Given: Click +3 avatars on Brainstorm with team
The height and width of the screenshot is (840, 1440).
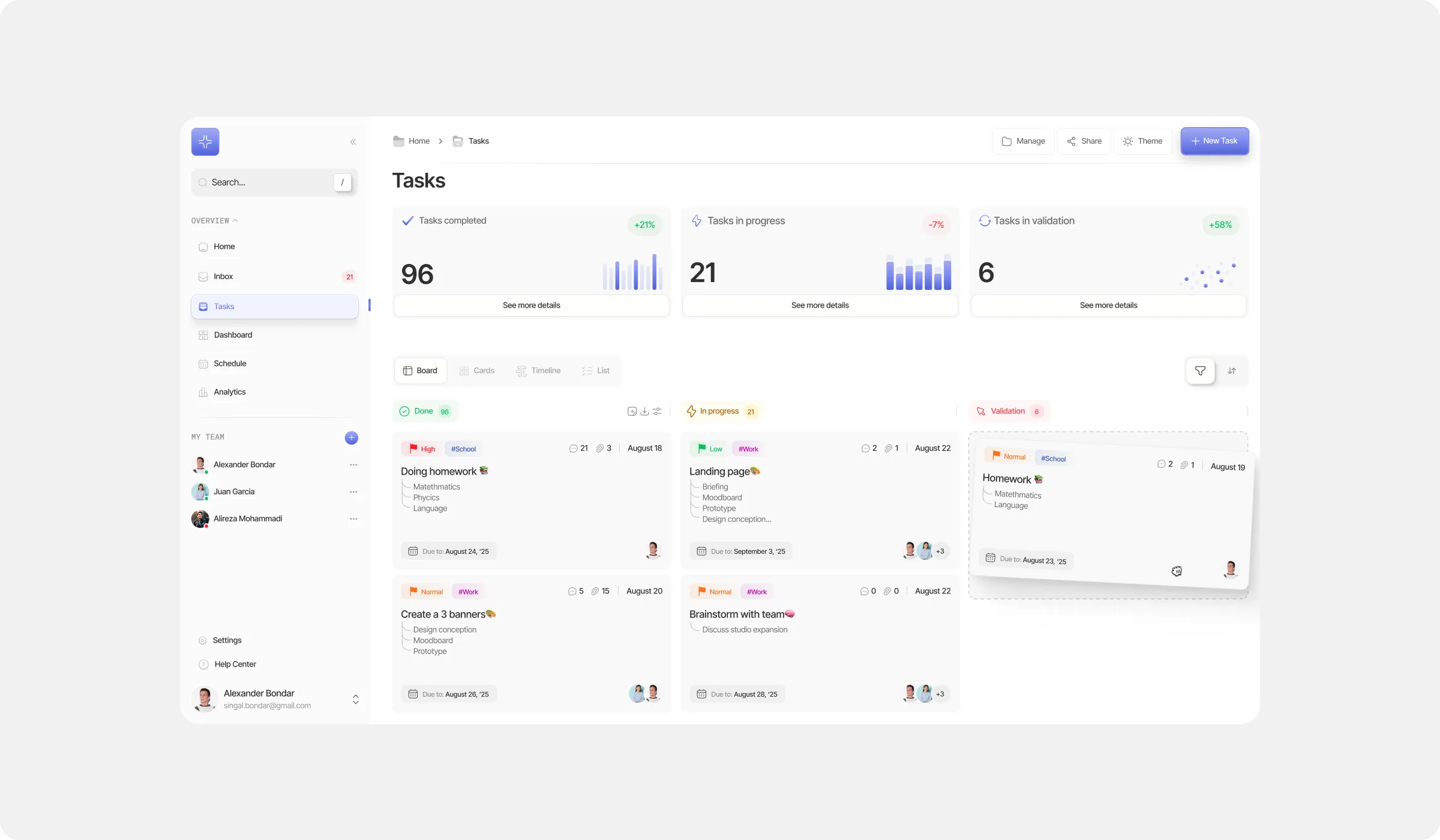Looking at the screenshot, I should coord(940,694).
